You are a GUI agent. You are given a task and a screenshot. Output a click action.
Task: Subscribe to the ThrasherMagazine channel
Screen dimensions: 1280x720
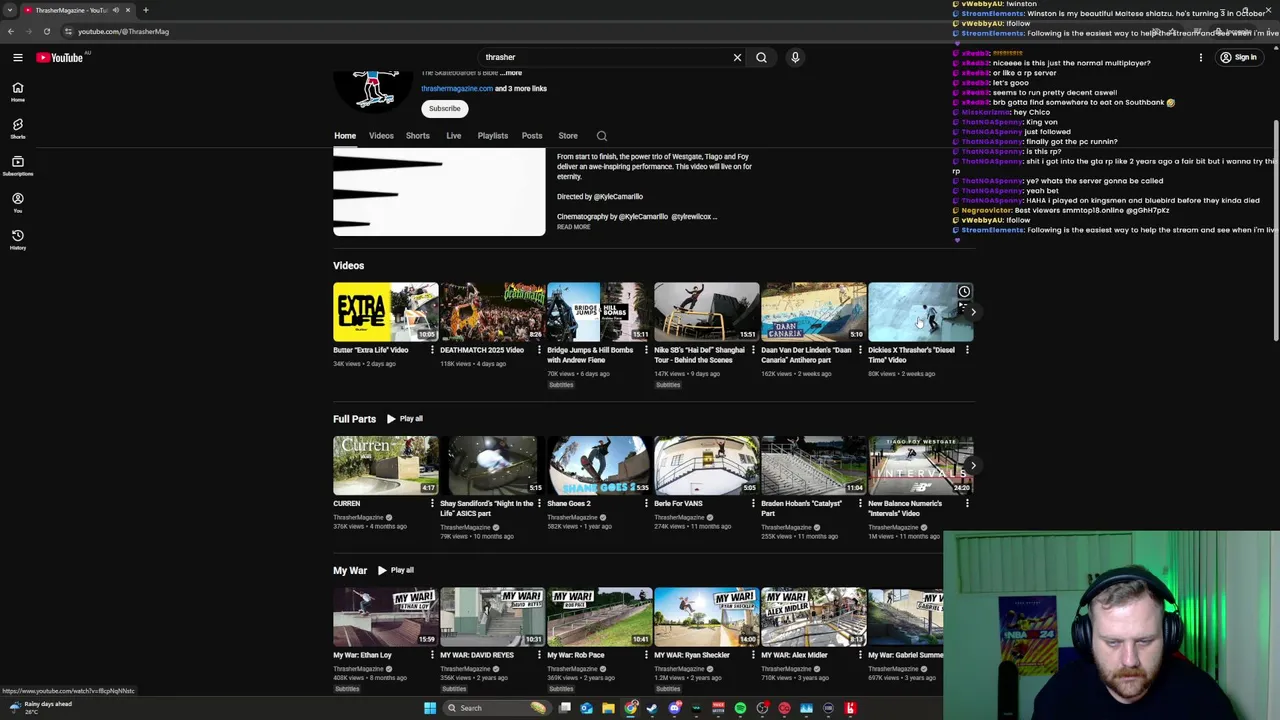[445, 108]
